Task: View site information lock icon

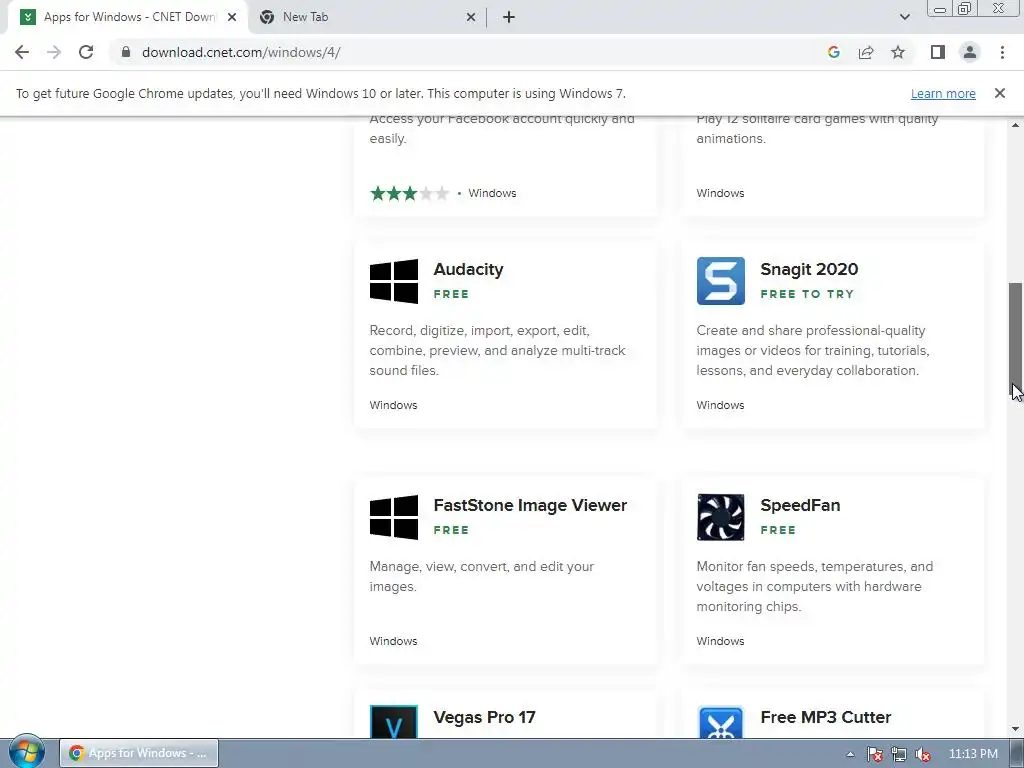Action: [125, 52]
